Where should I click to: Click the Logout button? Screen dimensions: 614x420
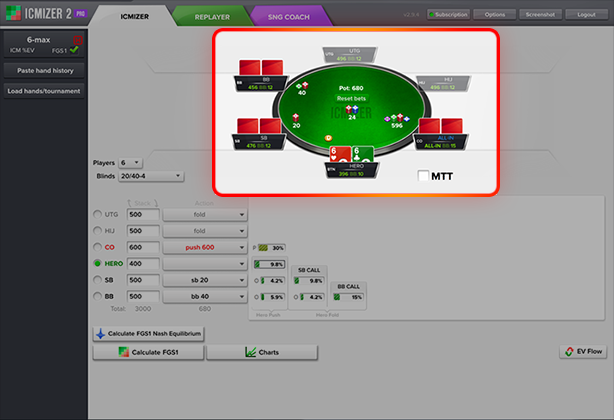pyautogui.click(x=586, y=14)
